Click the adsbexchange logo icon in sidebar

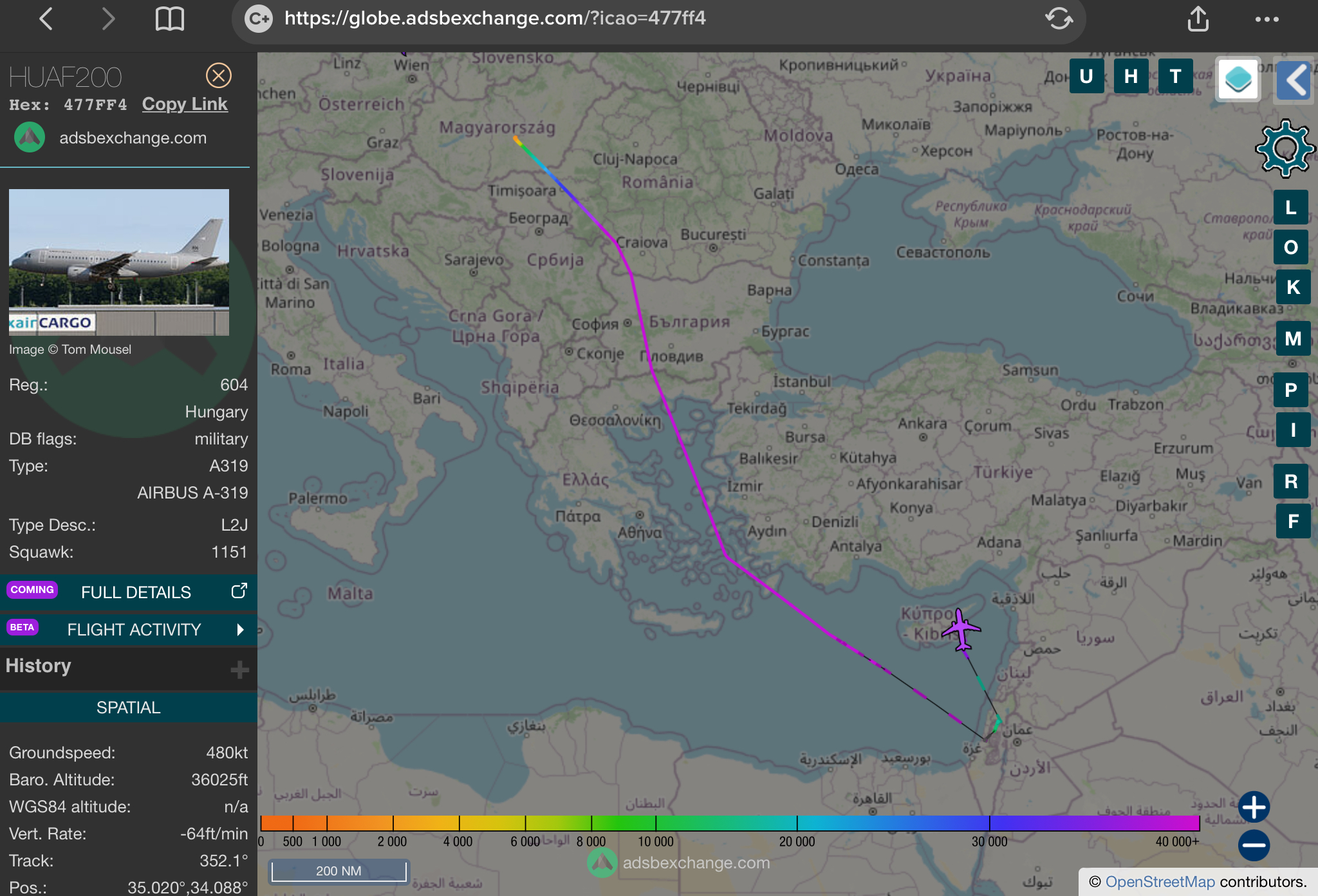click(30, 137)
